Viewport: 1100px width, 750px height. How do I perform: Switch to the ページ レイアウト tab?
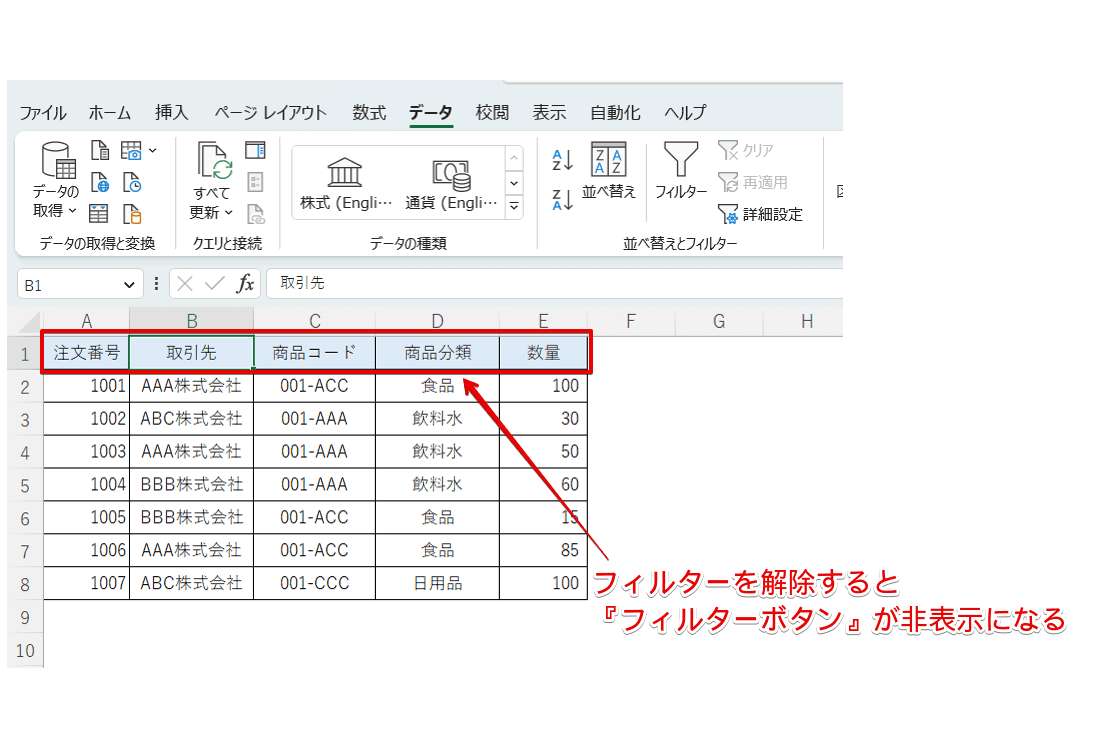pyautogui.click(x=271, y=112)
